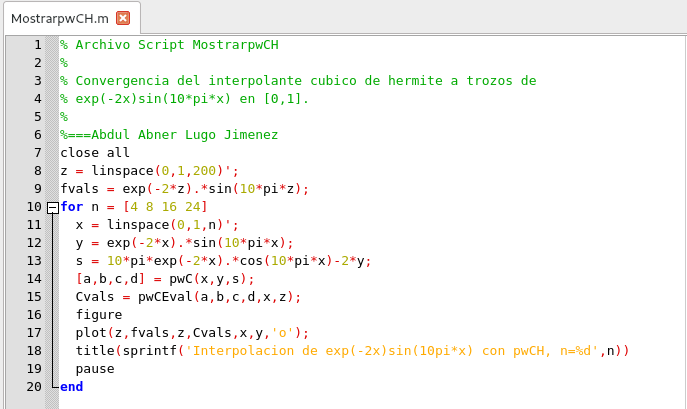Click the 'figure' command

[x=99, y=314]
